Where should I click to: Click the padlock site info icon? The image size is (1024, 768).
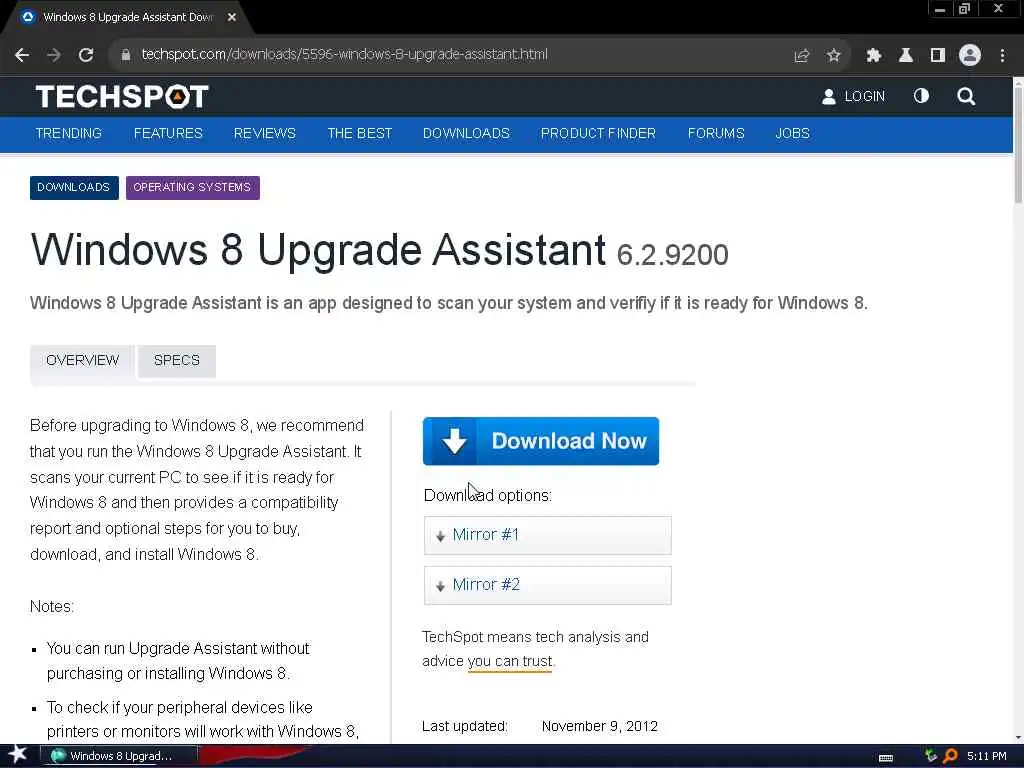[x=126, y=55]
